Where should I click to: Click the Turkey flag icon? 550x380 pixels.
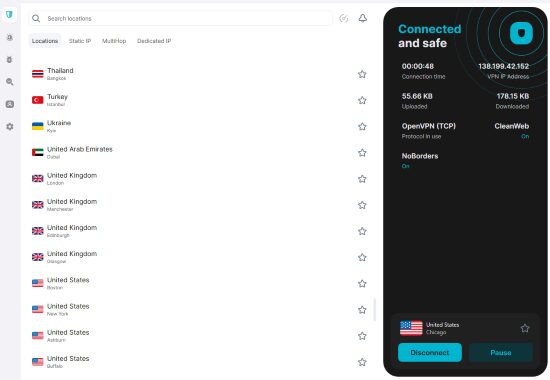[x=38, y=100]
